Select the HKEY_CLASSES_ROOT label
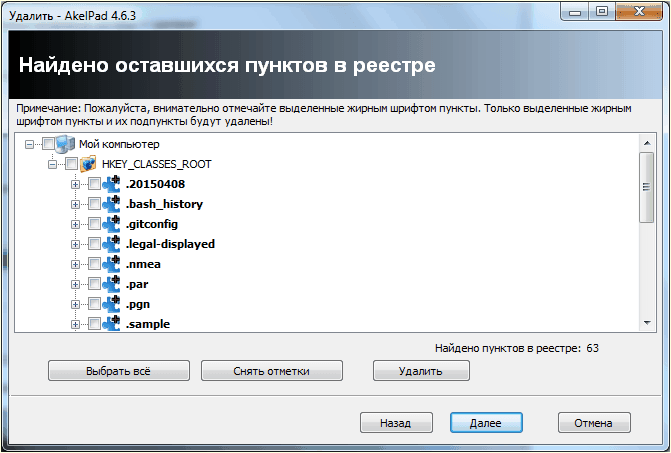The width and height of the screenshot is (671, 453). [157, 164]
